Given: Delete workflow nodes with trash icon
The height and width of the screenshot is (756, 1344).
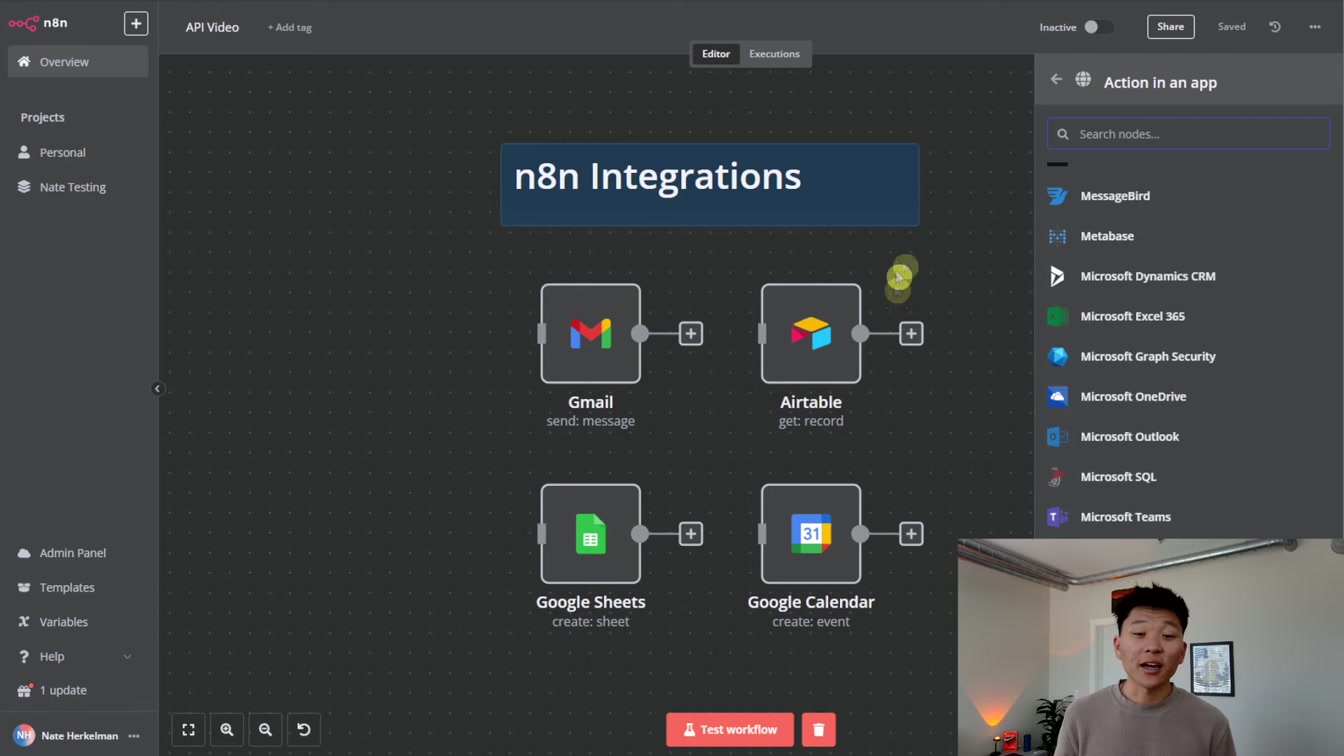Looking at the screenshot, I should pos(818,730).
